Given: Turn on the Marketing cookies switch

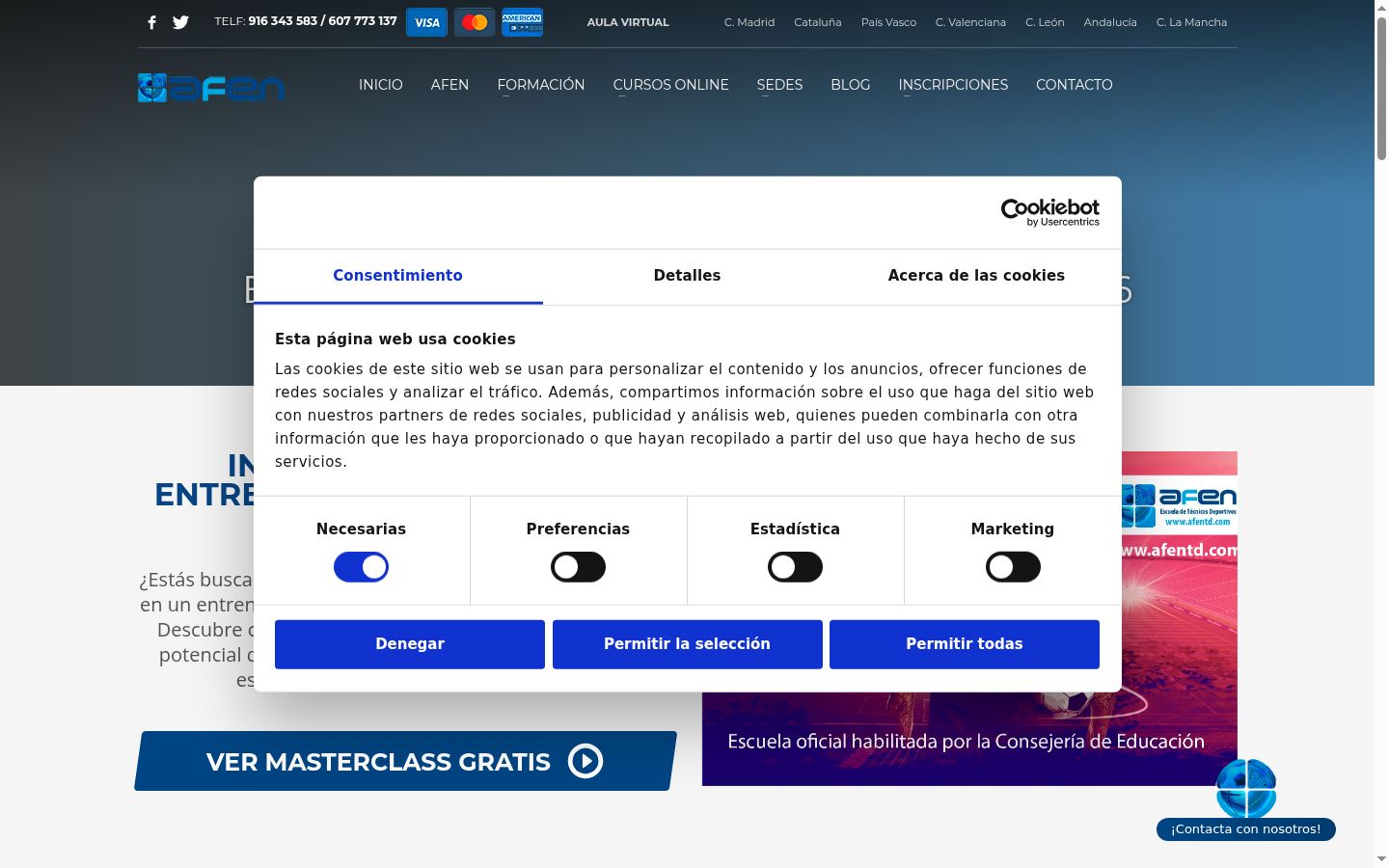Looking at the screenshot, I should (1013, 567).
